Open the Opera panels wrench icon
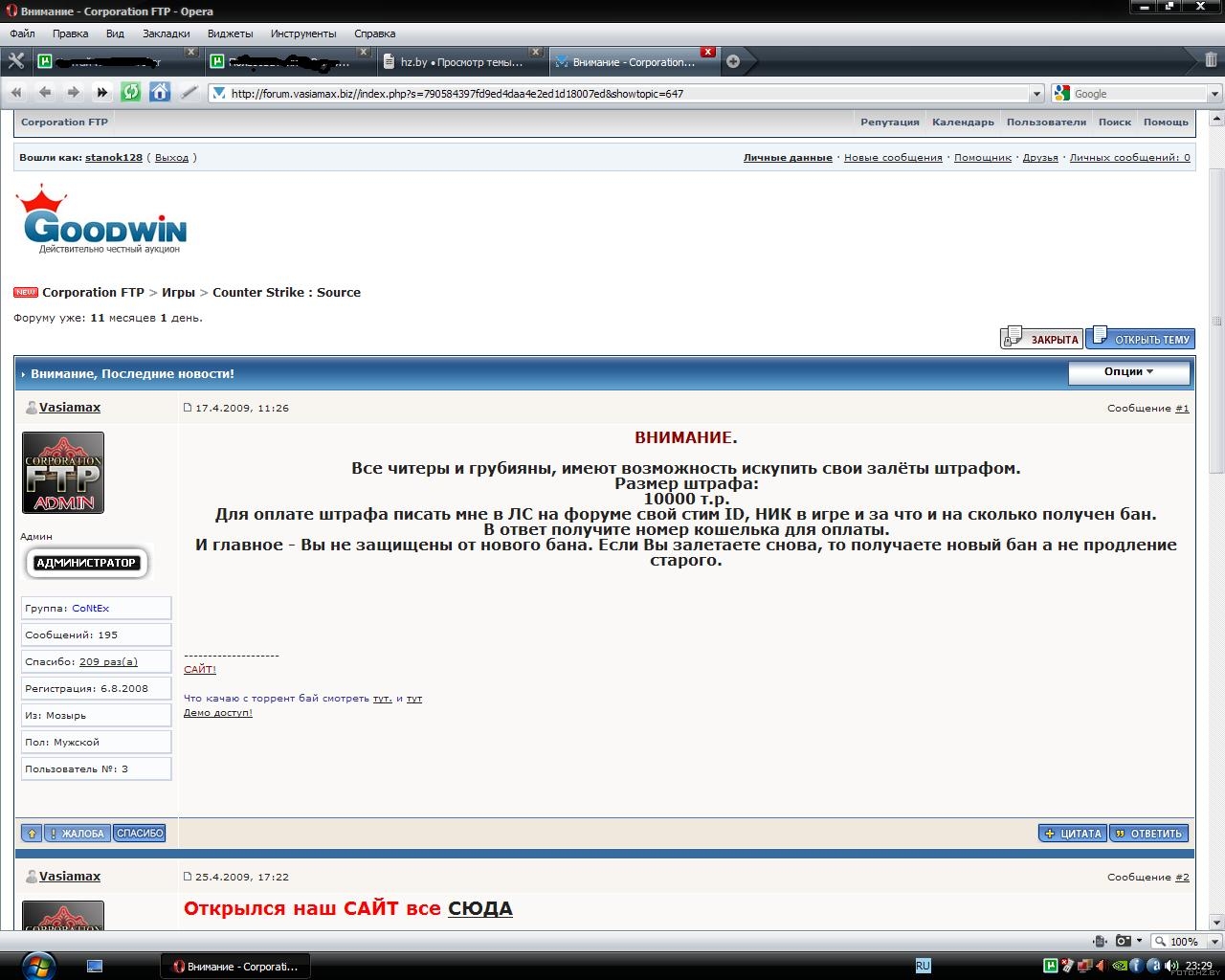 pyautogui.click(x=15, y=61)
